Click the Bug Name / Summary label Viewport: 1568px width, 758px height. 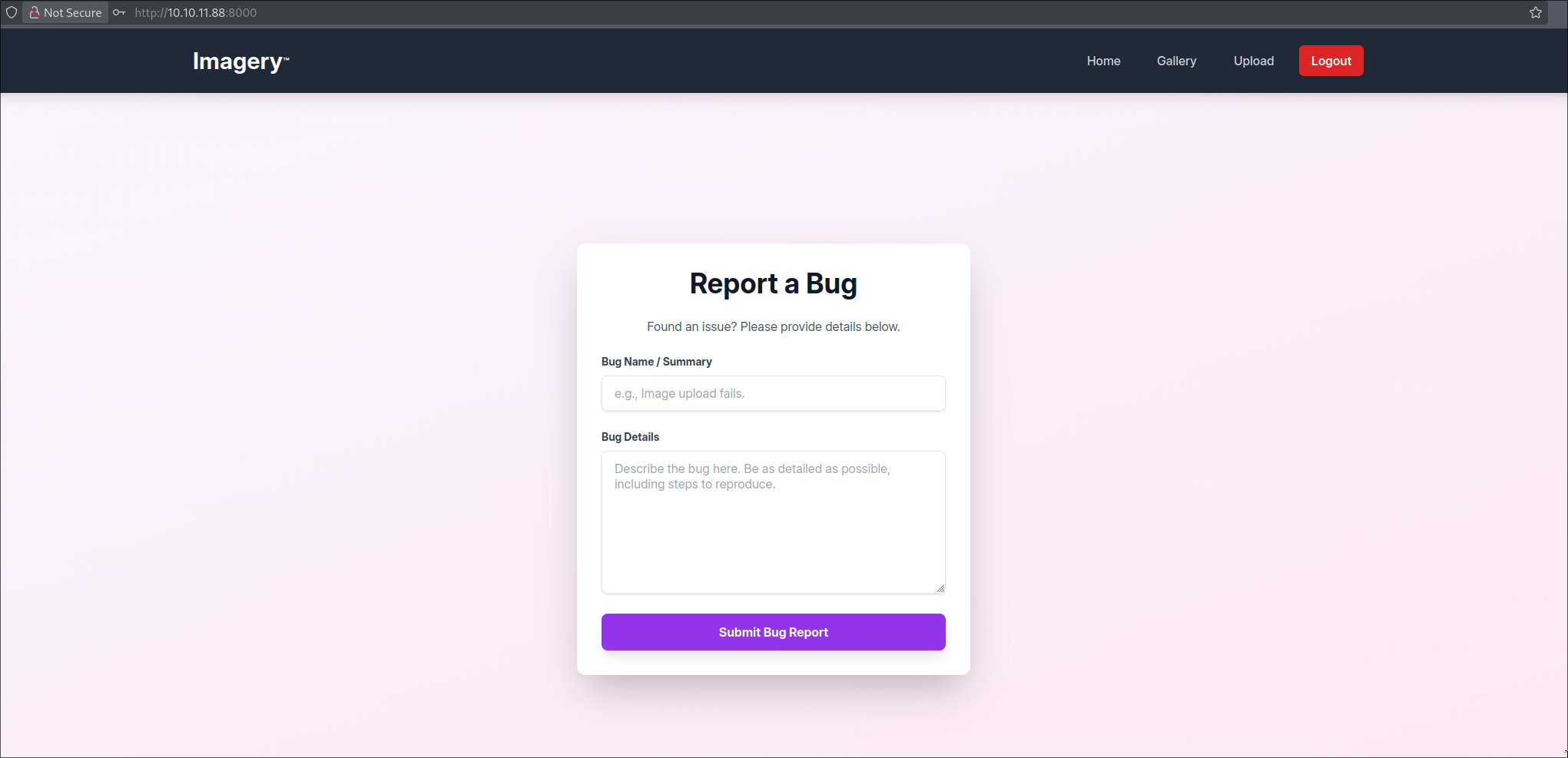pos(656,362)
